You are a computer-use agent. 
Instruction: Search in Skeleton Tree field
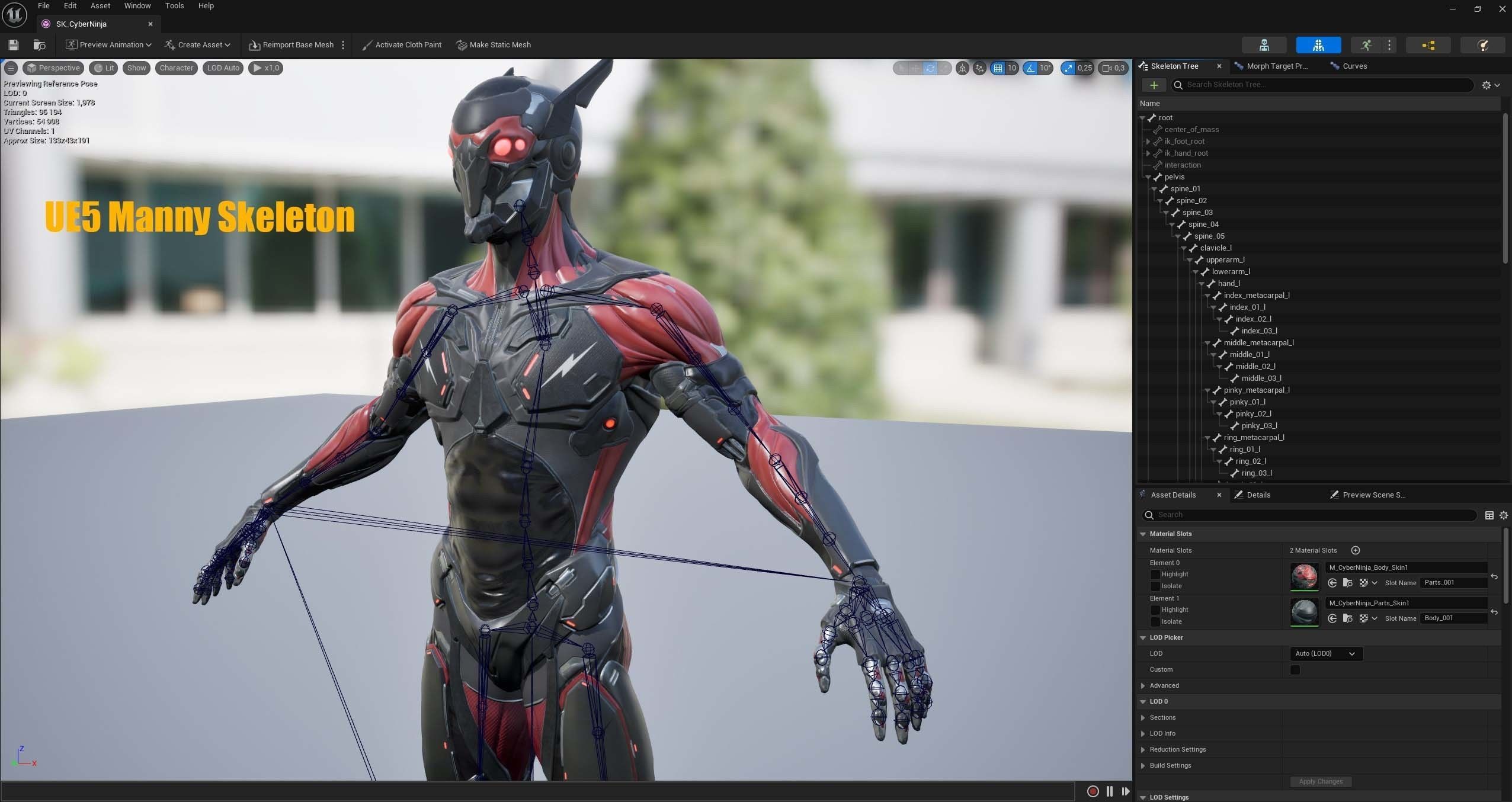point(1322,85)
